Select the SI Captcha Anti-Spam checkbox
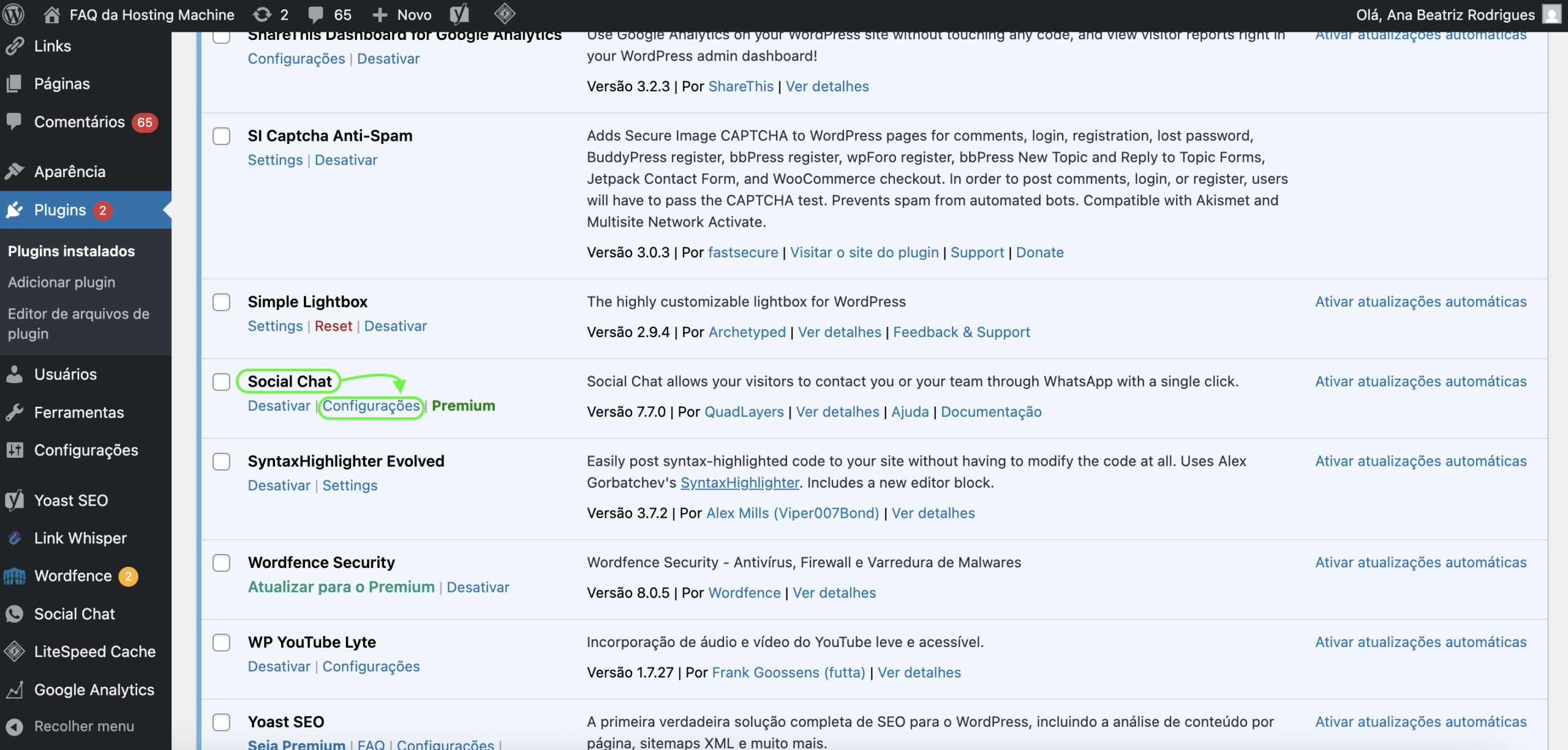The height and width of the screenshot is (750, 1568). (x=221, y=136)
